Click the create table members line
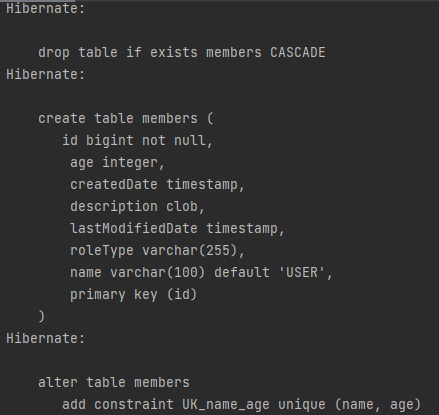 tap(126, 118)
